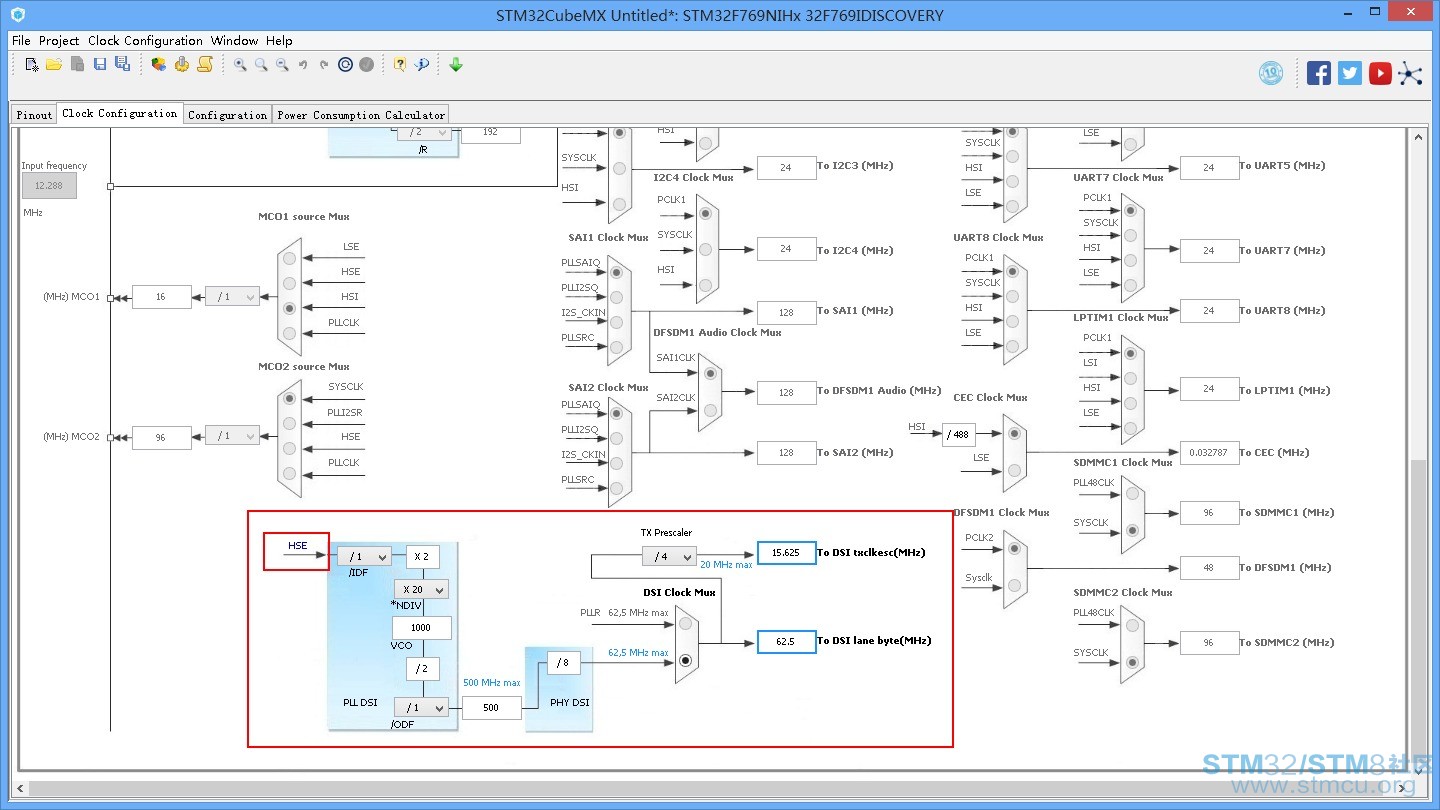Open the Help menu

pos(280,41)
